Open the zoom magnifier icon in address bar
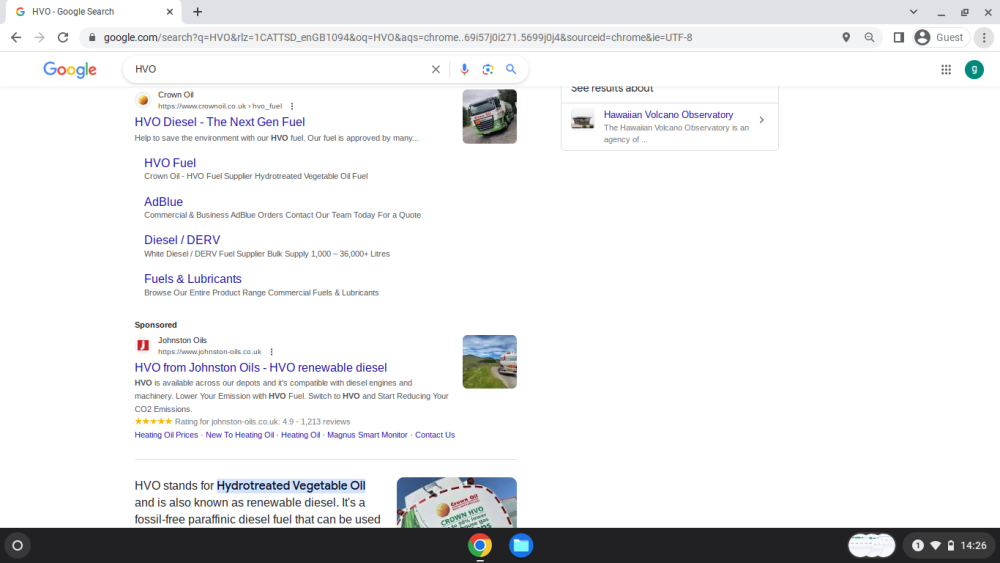Viewport: 1000px width, 563px height. [x=869, y=38]
